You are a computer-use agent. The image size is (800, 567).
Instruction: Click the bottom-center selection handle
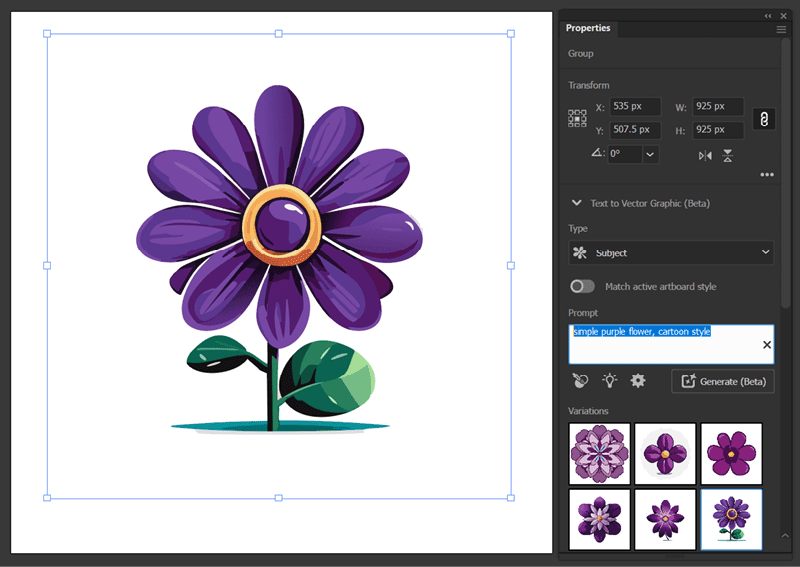click(x=279, y=498)
